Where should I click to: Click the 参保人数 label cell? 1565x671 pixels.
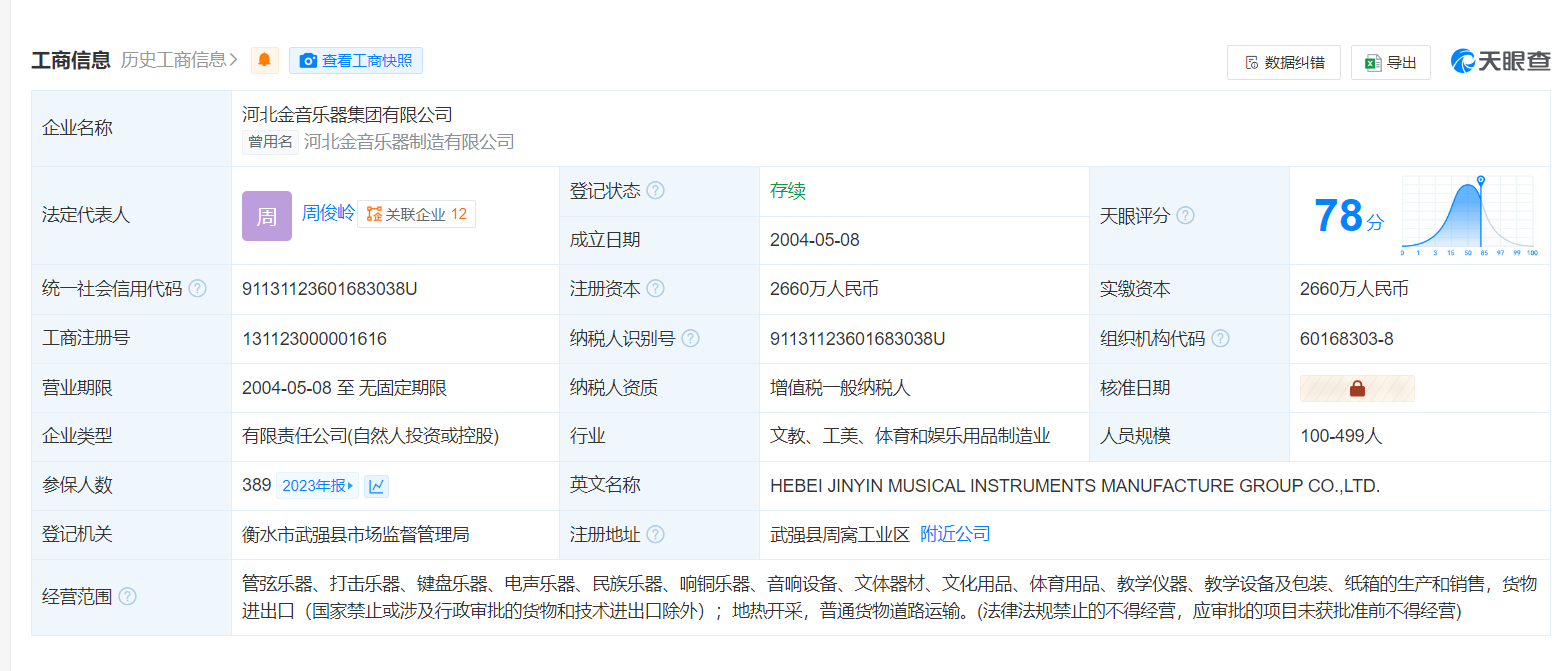coord(132,485)
